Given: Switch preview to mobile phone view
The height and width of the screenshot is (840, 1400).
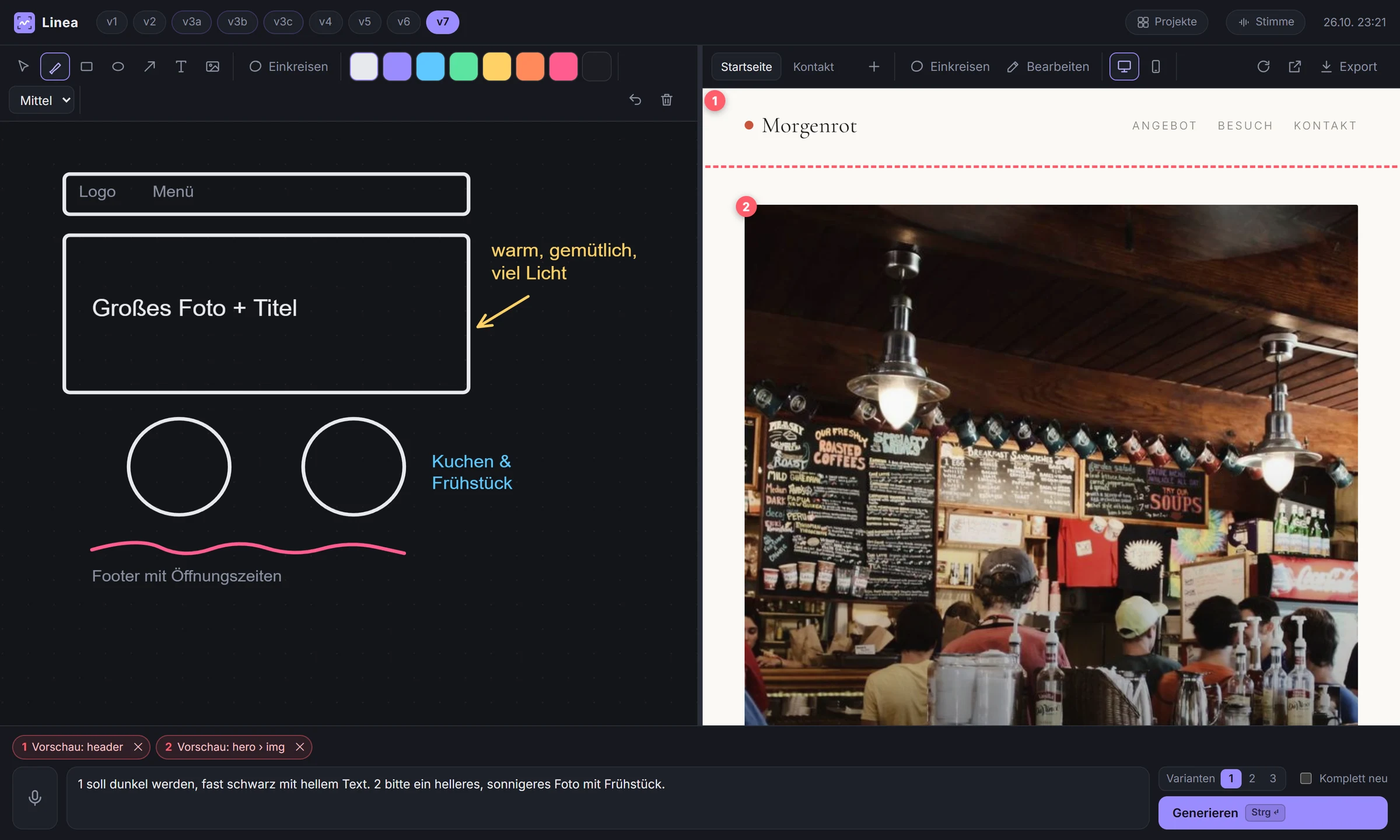Looking at the screenshot, I should tap(1156, 66).
